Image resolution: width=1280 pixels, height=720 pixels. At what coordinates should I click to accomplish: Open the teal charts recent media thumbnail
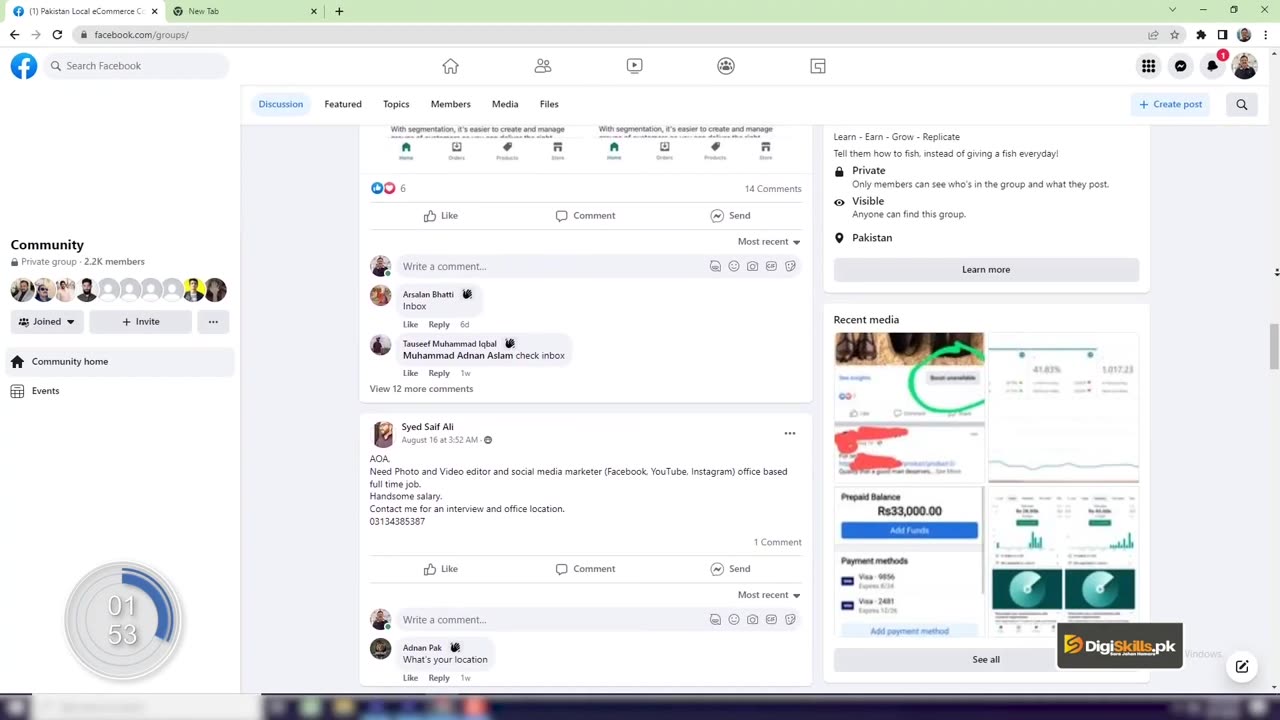[1064, 563]
